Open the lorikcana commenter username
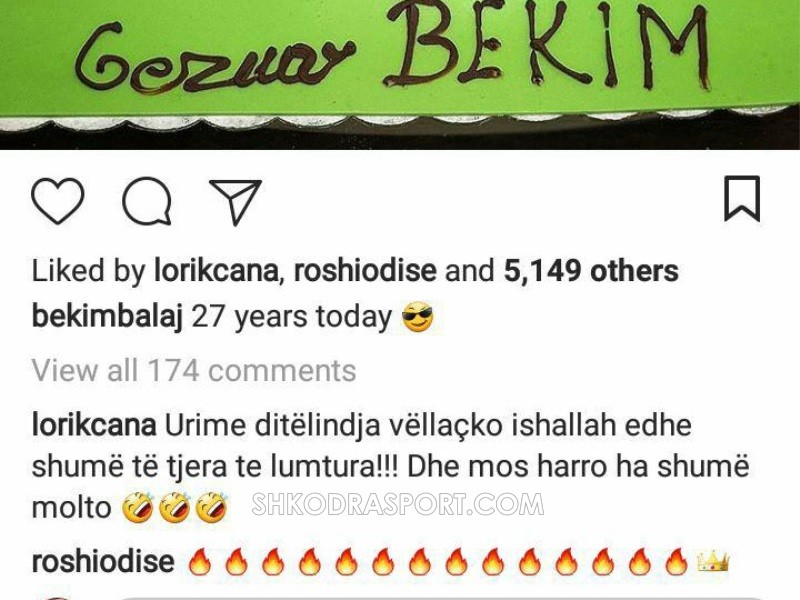Viewport: 800px width, 600px height. 94,425
